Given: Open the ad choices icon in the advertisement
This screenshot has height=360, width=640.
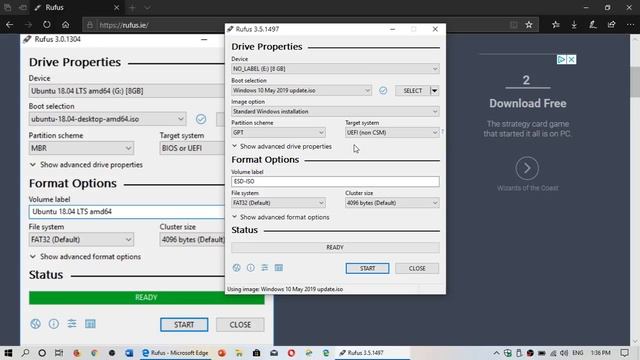Looking at the screenshot, I should (x=562, y=60).
